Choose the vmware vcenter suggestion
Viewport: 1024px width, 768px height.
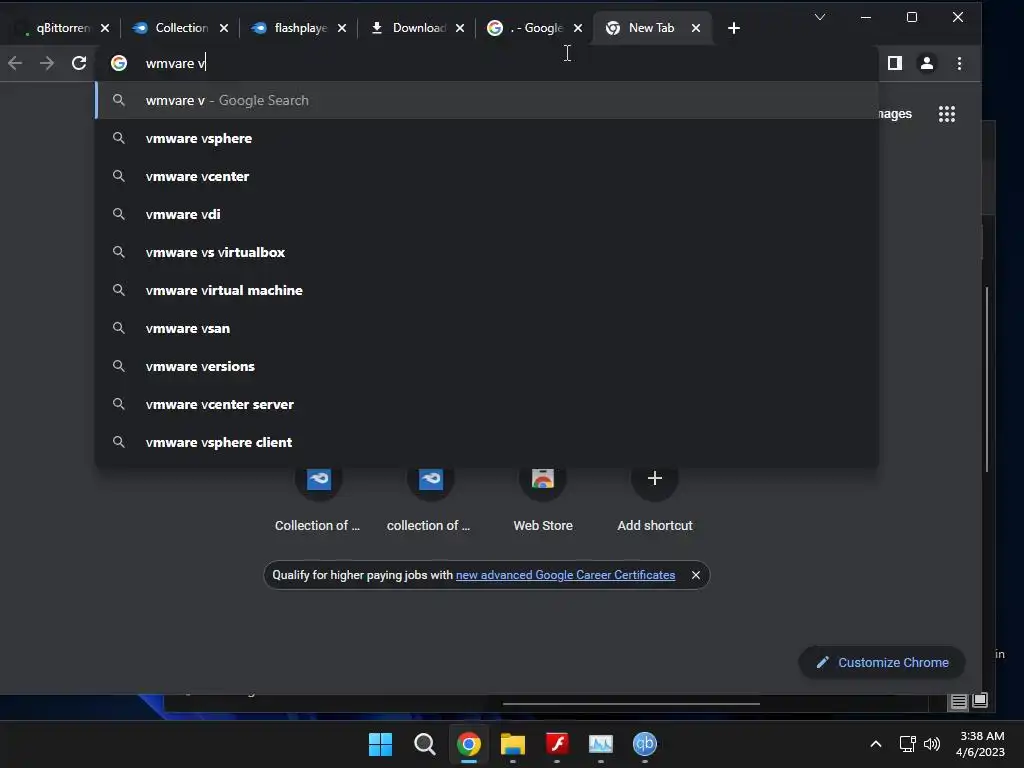pyautogui.click(x=487, y=176)
